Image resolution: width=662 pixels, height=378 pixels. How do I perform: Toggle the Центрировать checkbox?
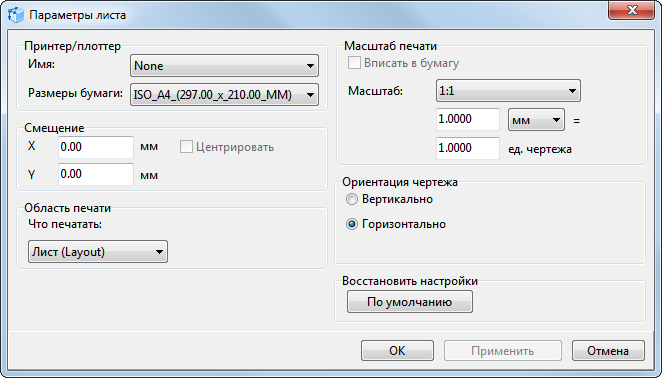[186, 147]
